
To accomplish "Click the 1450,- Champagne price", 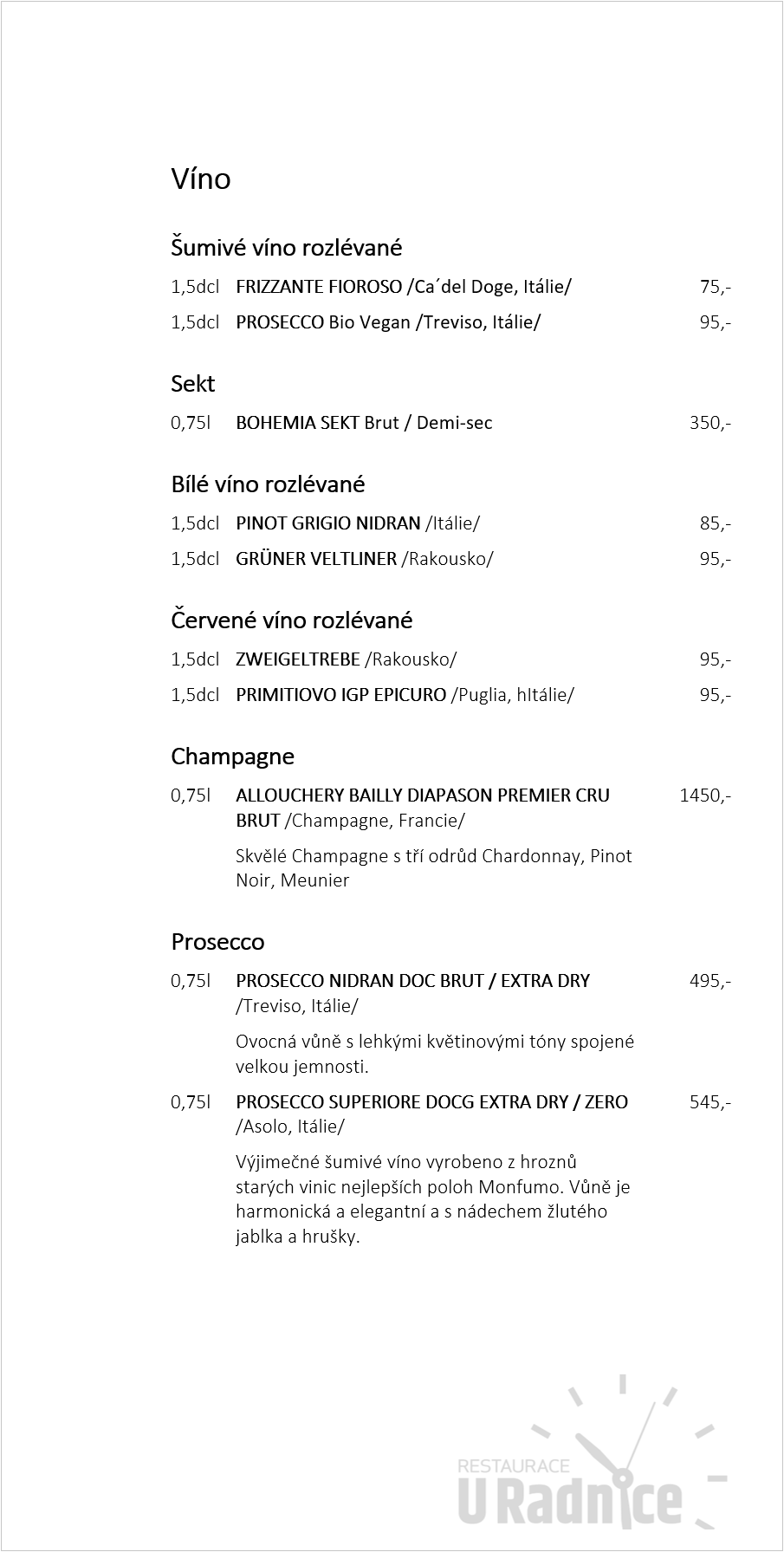I will click(x=704, y=795).
